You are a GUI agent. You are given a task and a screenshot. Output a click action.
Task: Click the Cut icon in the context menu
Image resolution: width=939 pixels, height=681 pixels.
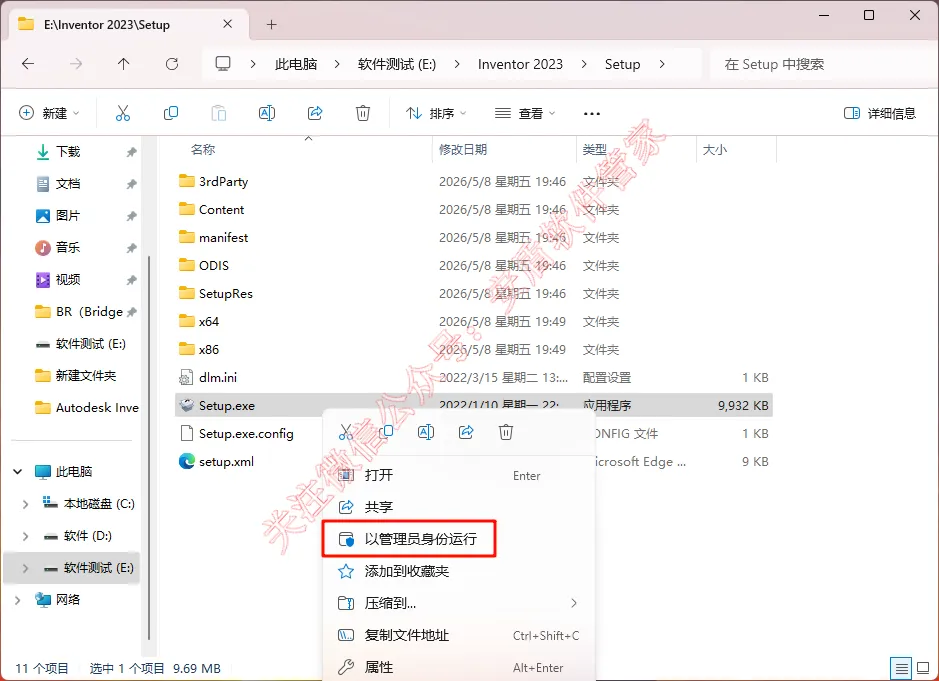click(x=346, y=432)
